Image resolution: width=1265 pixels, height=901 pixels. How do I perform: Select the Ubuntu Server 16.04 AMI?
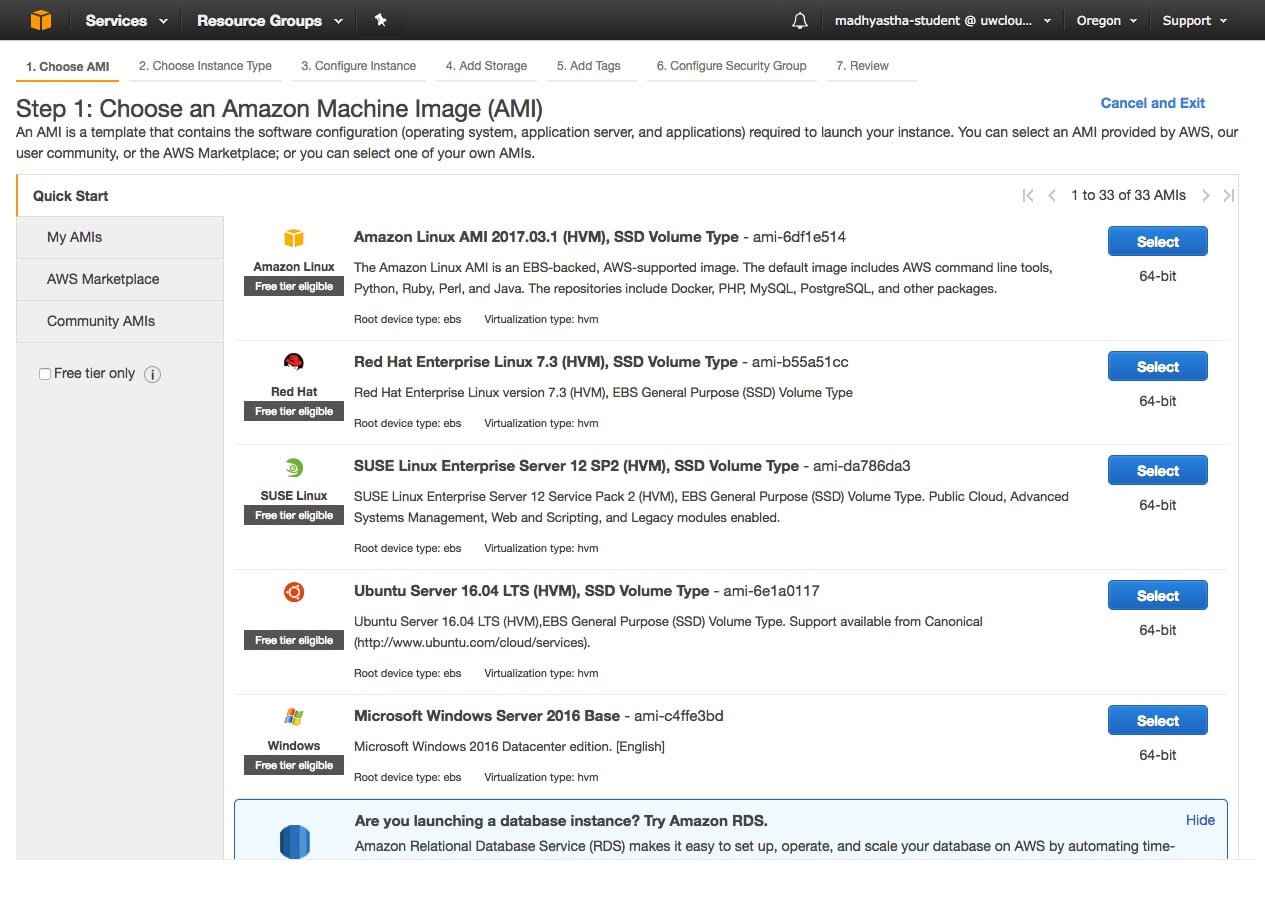[1157, 595]
